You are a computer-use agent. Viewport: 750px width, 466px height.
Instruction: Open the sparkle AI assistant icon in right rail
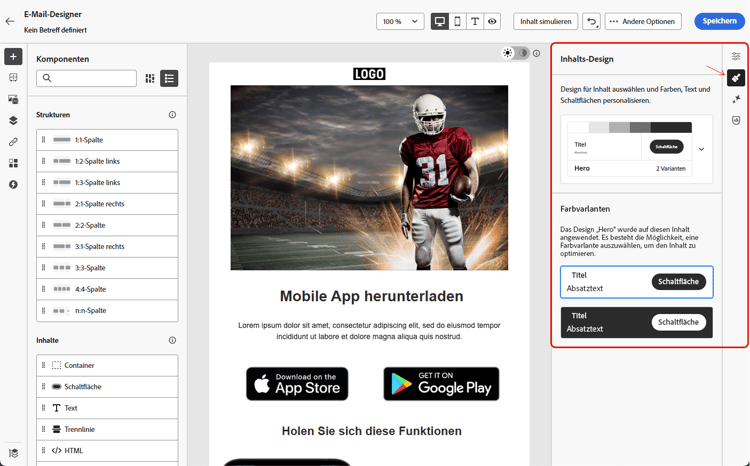[736, 99]
